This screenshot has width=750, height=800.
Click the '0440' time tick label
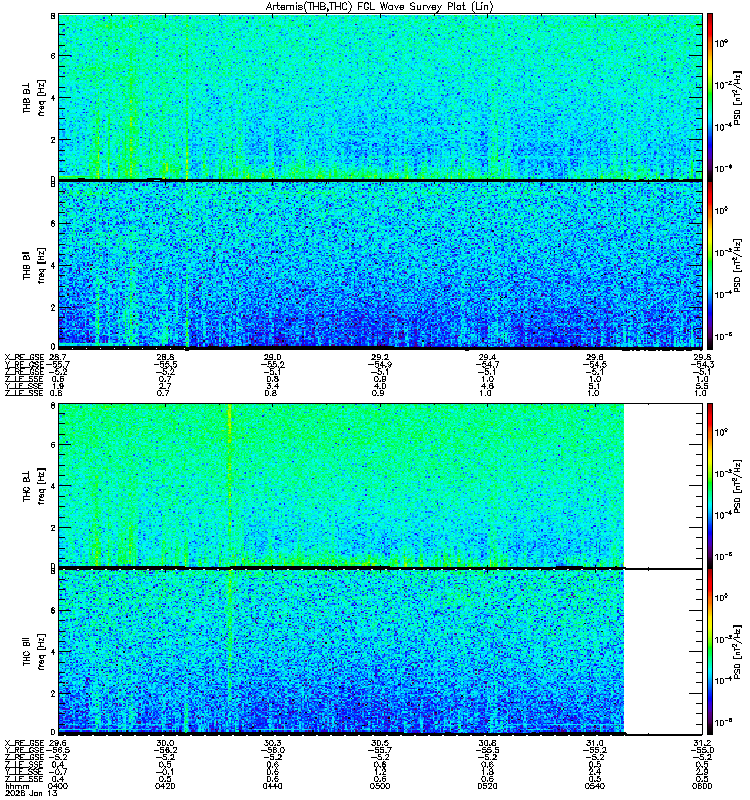pos(273,786)
